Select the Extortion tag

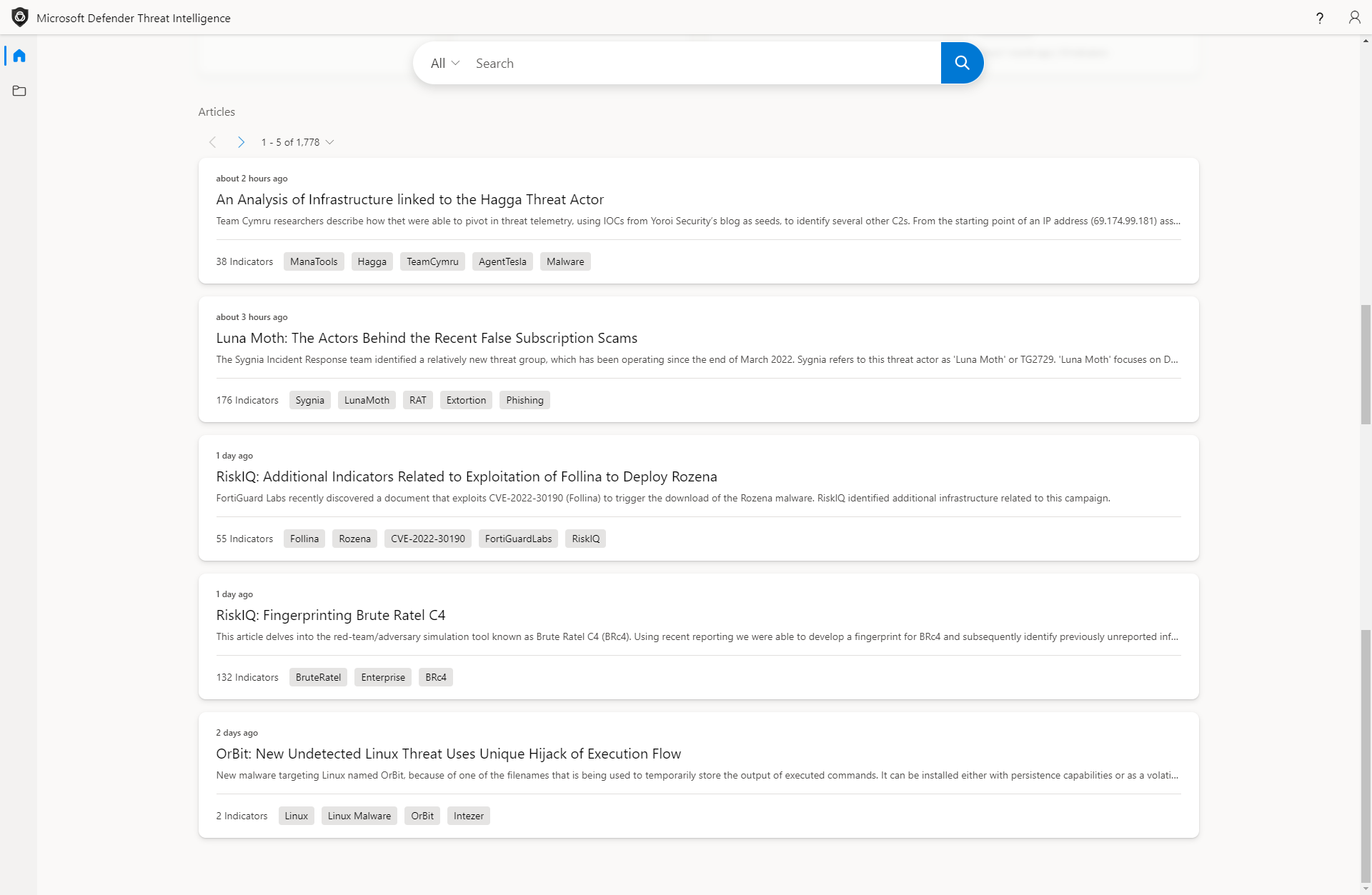(466, 400)
